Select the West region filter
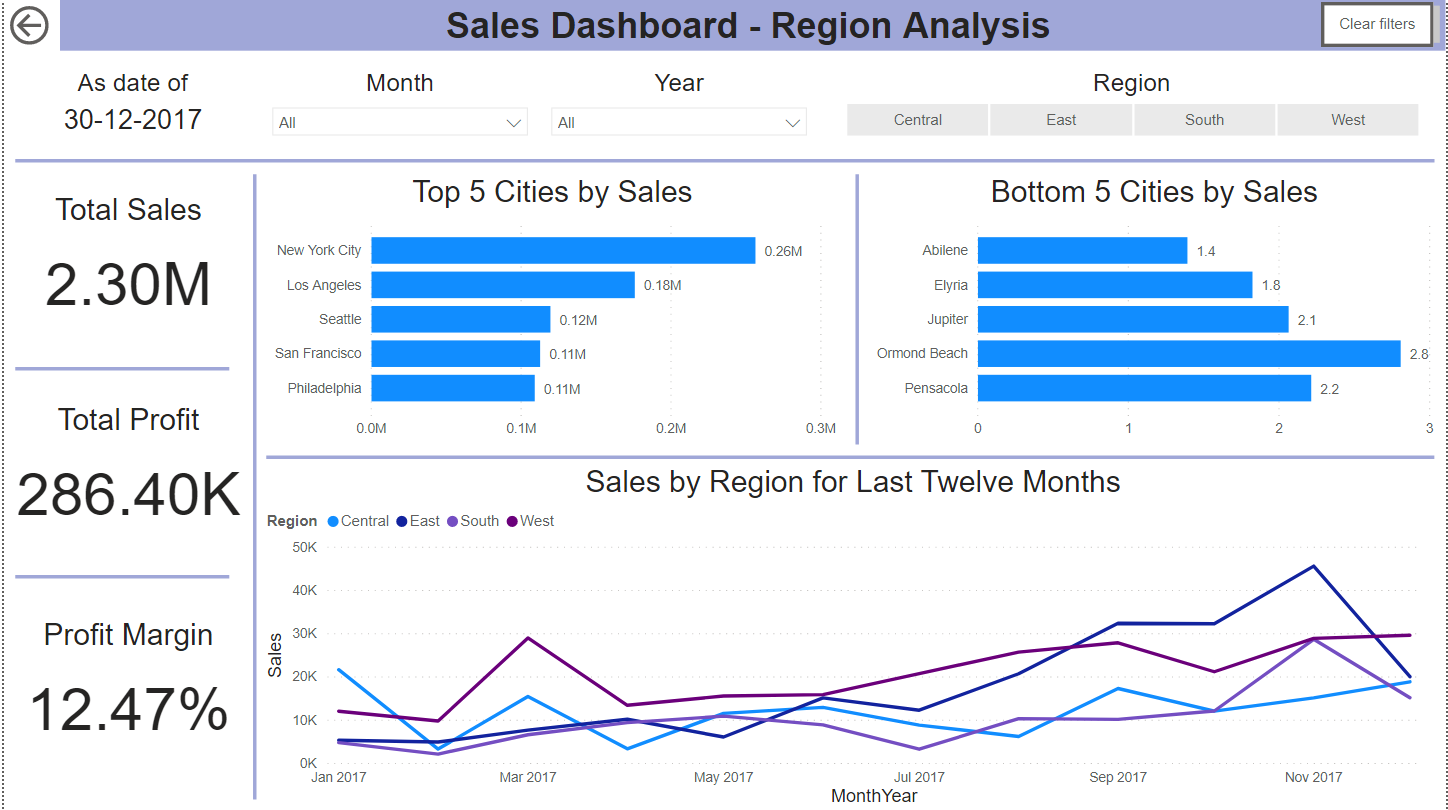The height and width of the screenshot is (810, 1448). [1347, 119]
